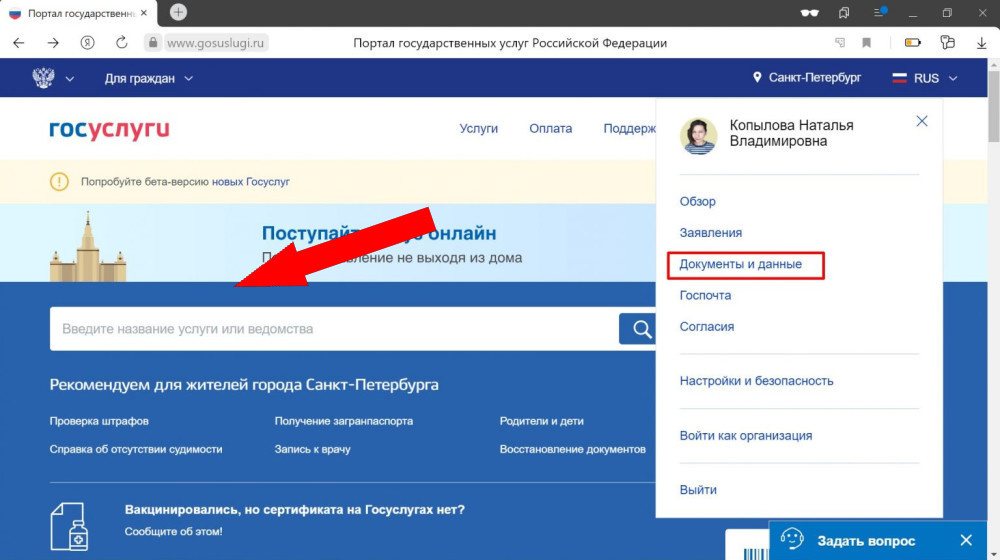Open Справка об отсутствии судимости link
Viewport: 1000px width, 560px height.
[136, 449]
